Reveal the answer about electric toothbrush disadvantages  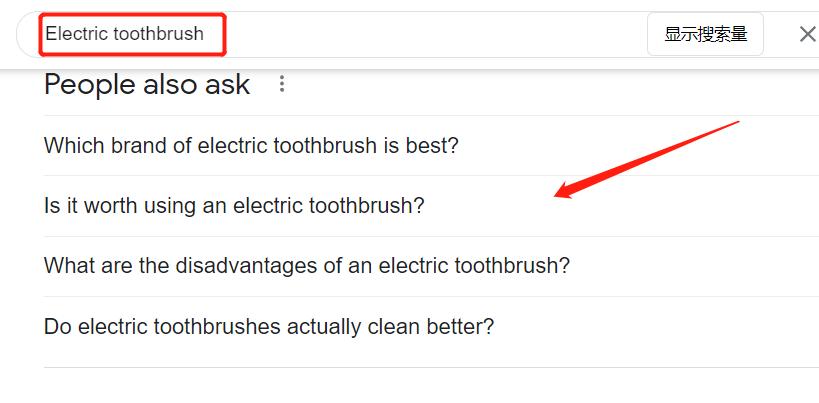coord(307,266)
